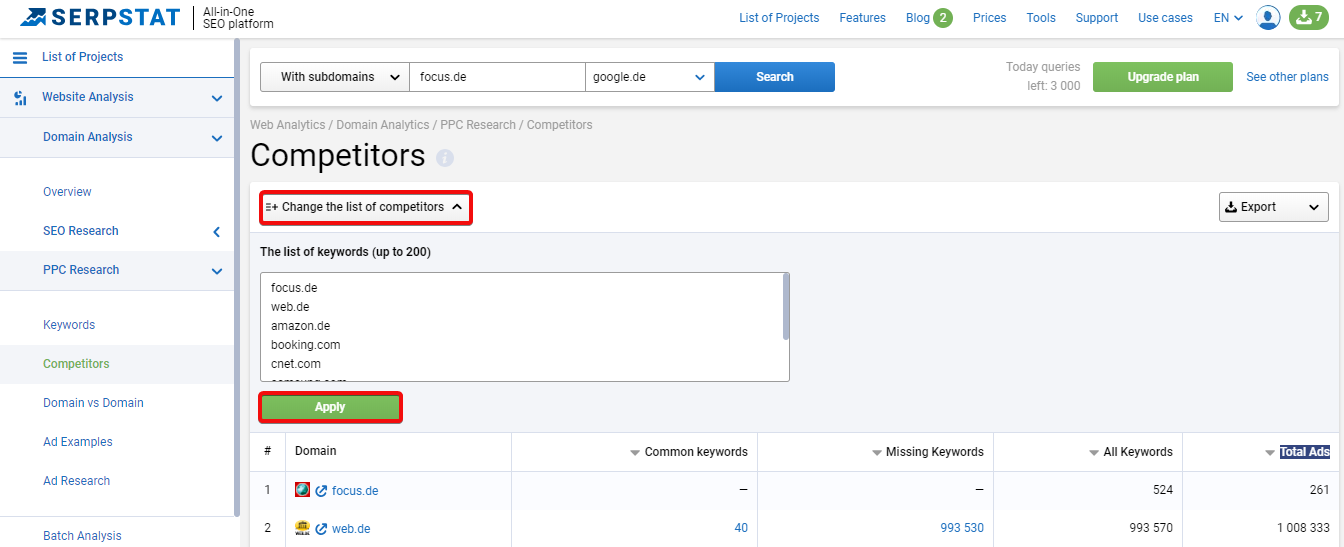Image resolution: width=1344 pixels, height=547 pixels.
Task: Sort by Missing Keywords column arrow
Action: tap(877, 453)
